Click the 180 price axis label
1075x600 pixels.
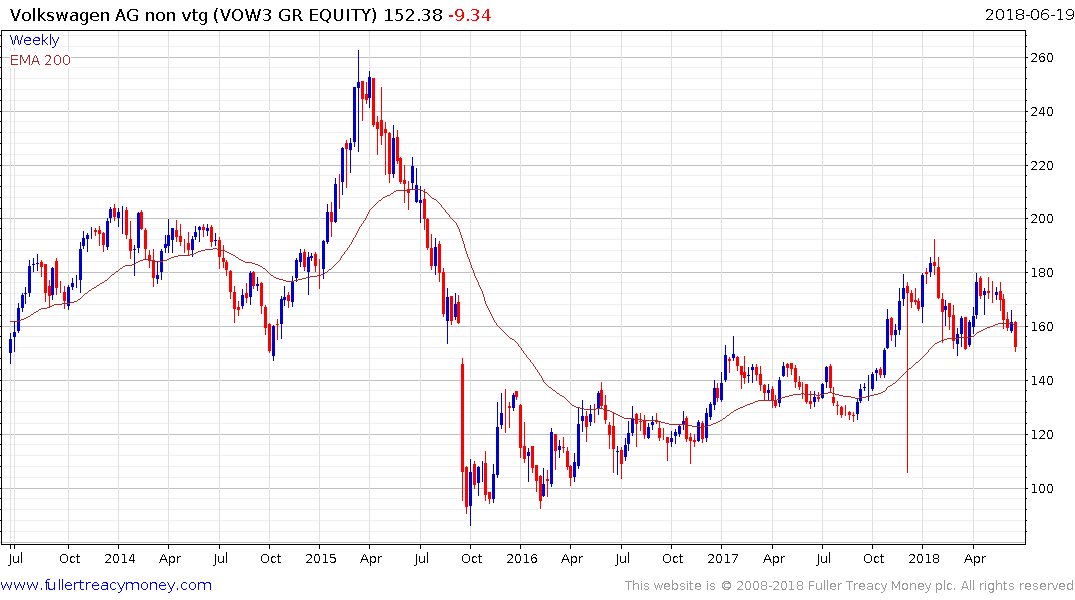pos(1042,273)
